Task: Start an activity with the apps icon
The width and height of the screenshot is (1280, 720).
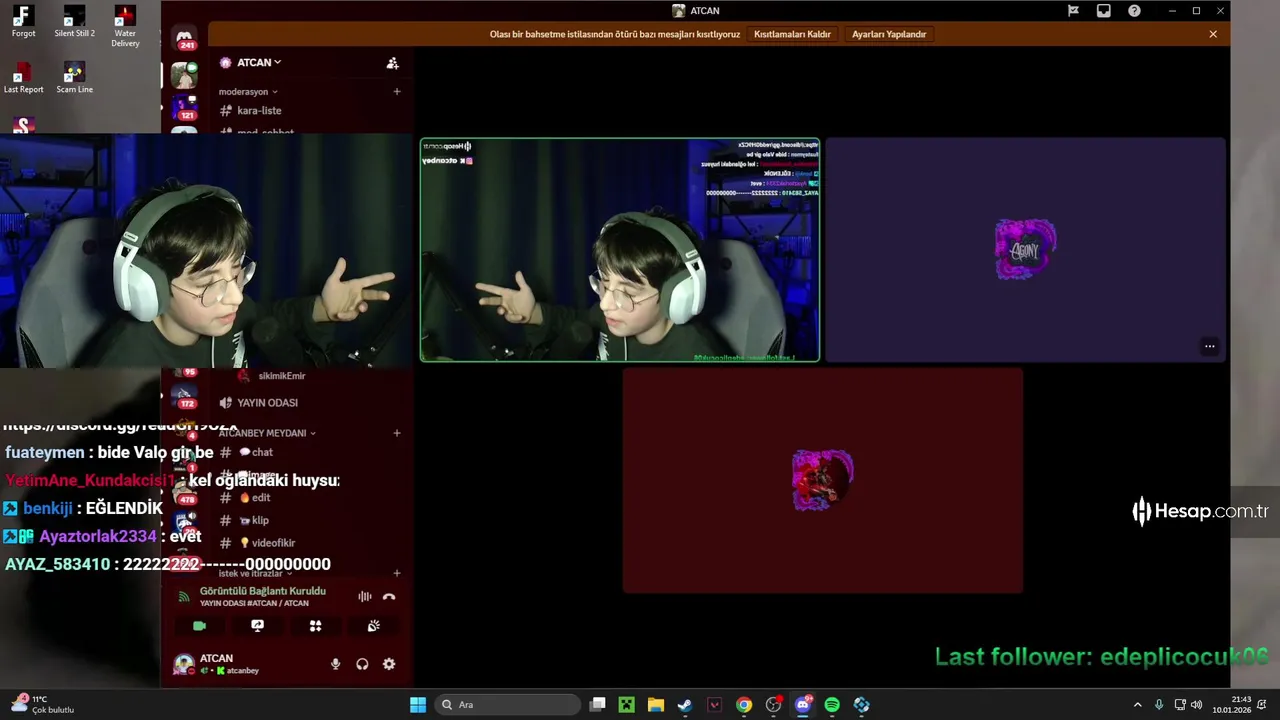Action: pyautogui.click(x=315, y=626)
